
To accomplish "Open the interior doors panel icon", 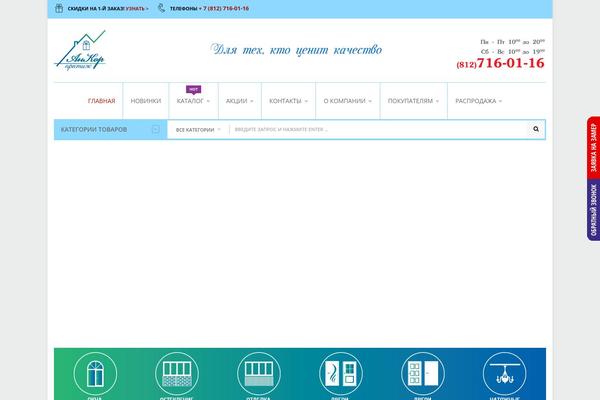I will click(423, 374).
